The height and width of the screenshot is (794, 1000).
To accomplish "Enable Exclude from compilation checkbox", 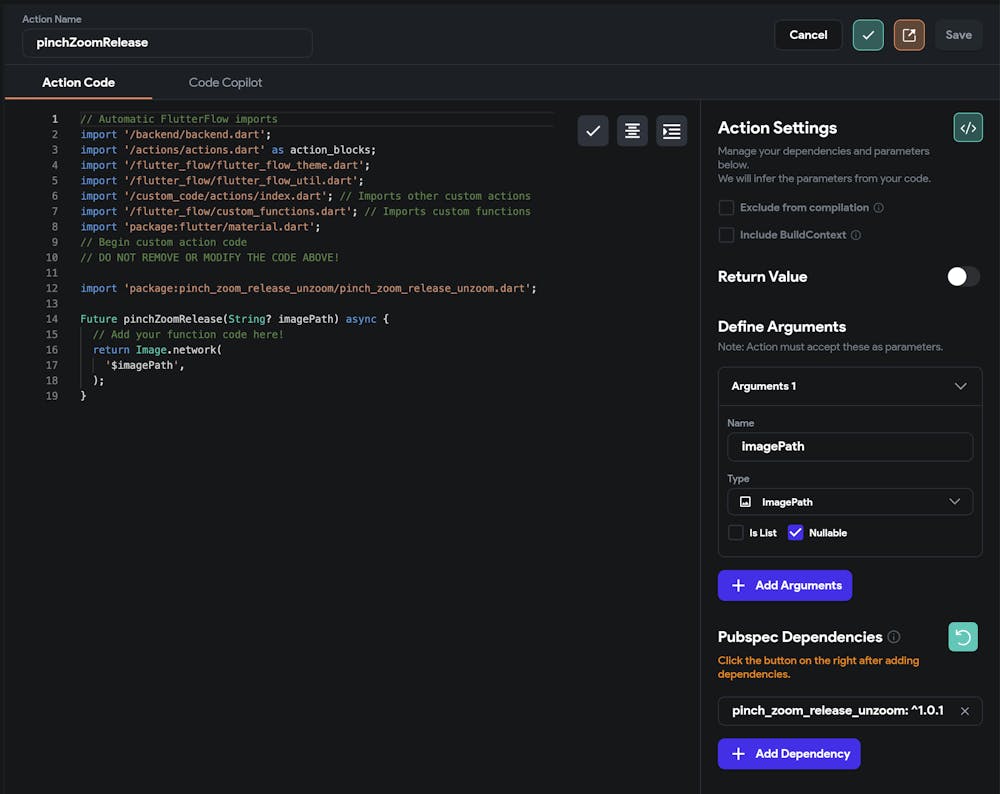I will [726, 208].
